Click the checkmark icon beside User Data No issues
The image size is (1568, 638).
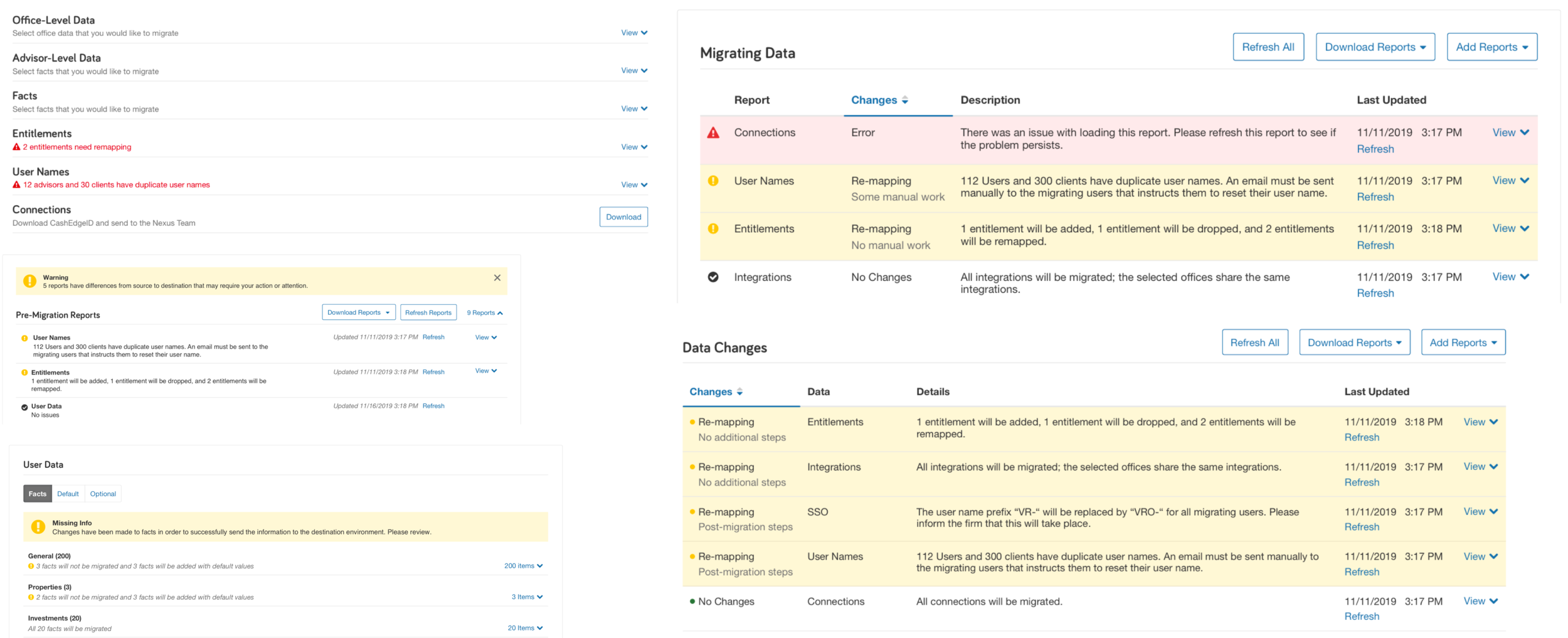point(24,407)
